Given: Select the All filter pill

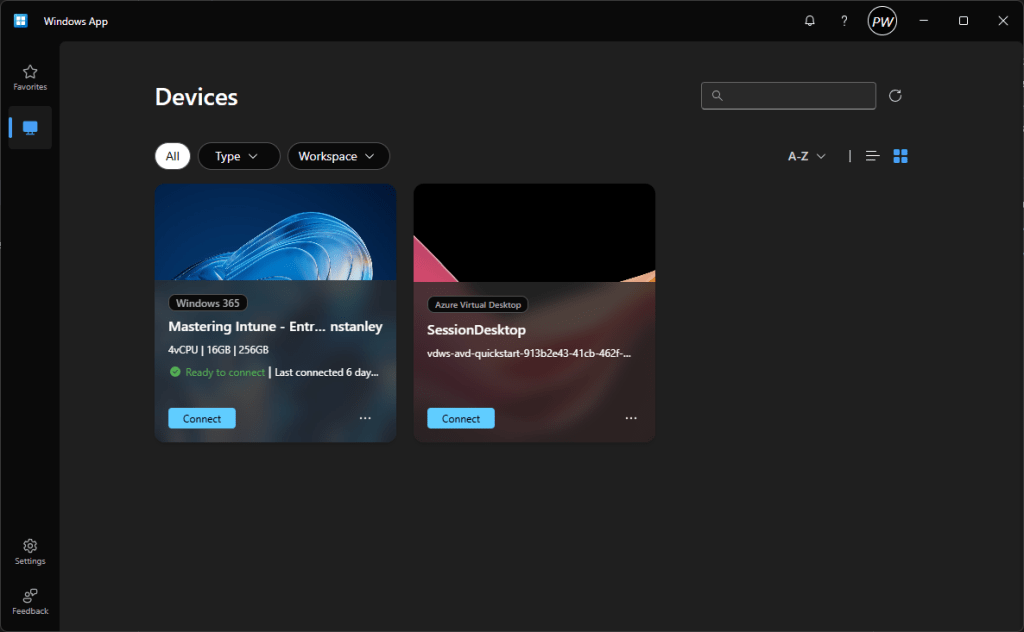Looking at the screenshot, I should tap(172, 156).
